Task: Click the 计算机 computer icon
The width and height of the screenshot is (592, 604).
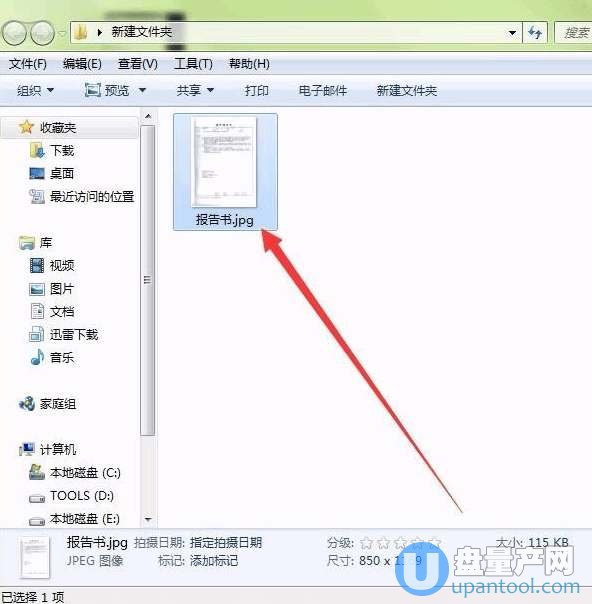Action: coord(27,449)
